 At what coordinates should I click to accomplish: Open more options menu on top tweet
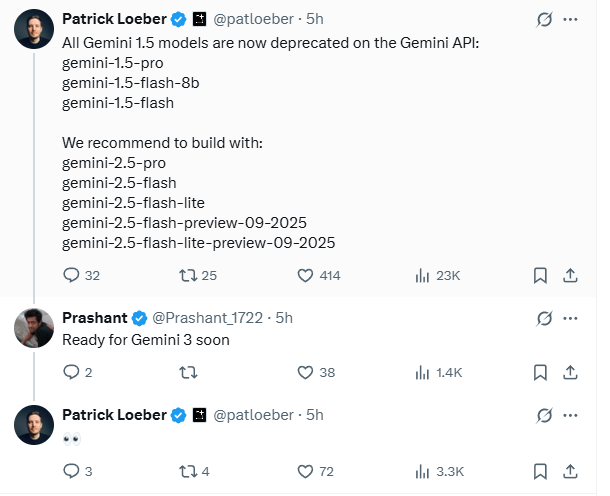click(x=570, y=19)
